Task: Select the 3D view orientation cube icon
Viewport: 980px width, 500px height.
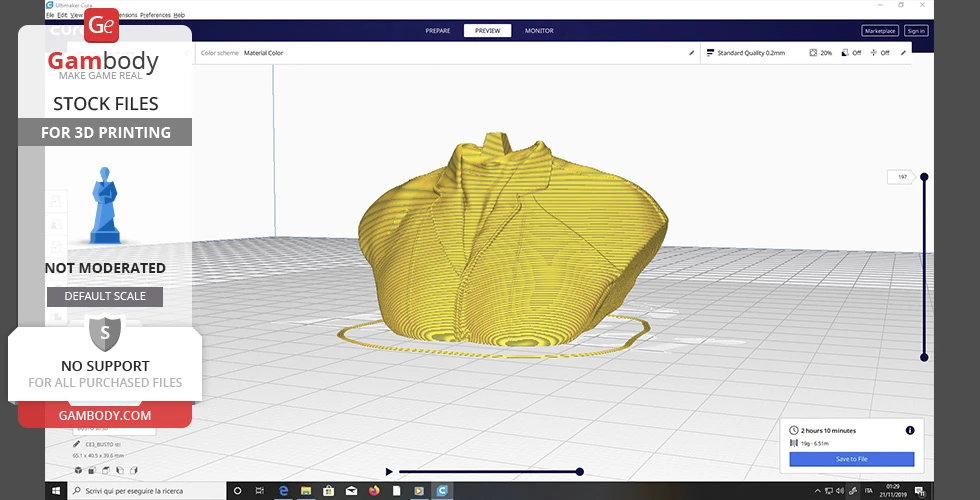Action: (78, 470)
